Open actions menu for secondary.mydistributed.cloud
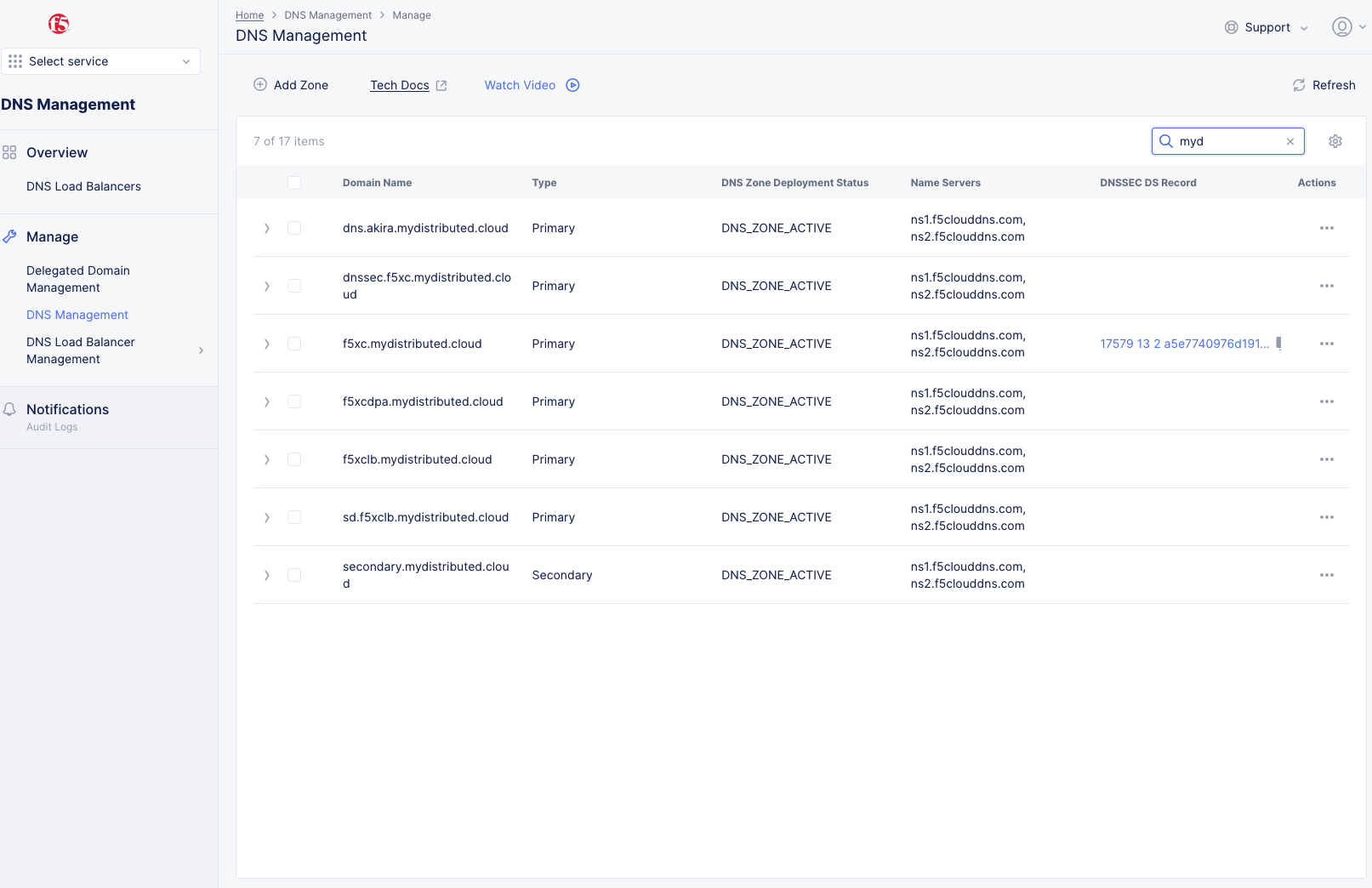Image resolution: width=1372 pixels, height=888 pixels. point(1327,575)
